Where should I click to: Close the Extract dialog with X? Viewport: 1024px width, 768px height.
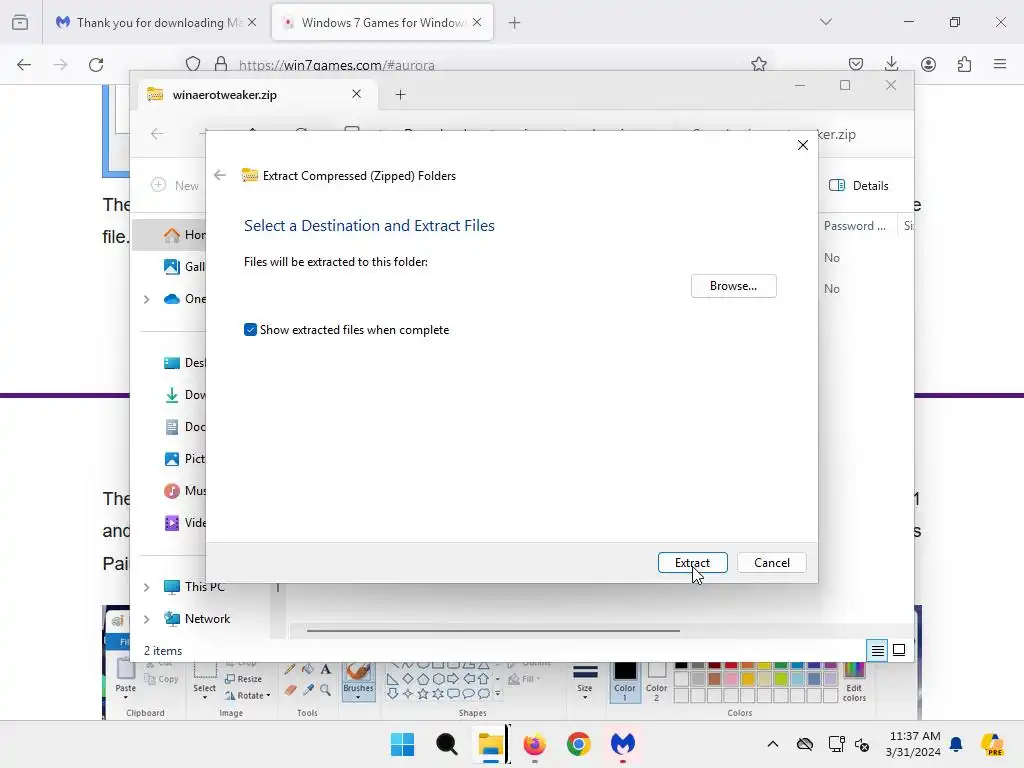(803, 145)
